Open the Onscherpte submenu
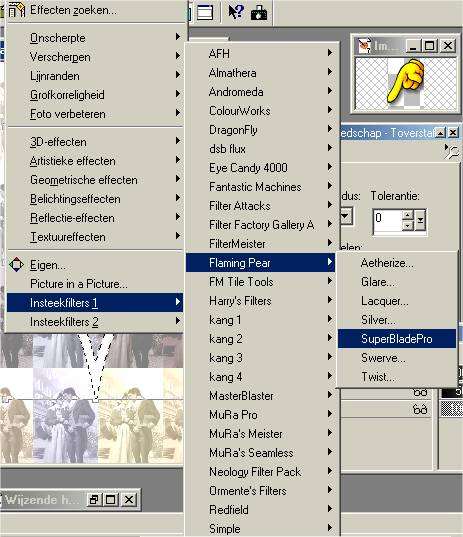463x537 pixels. tap(95, 38)
